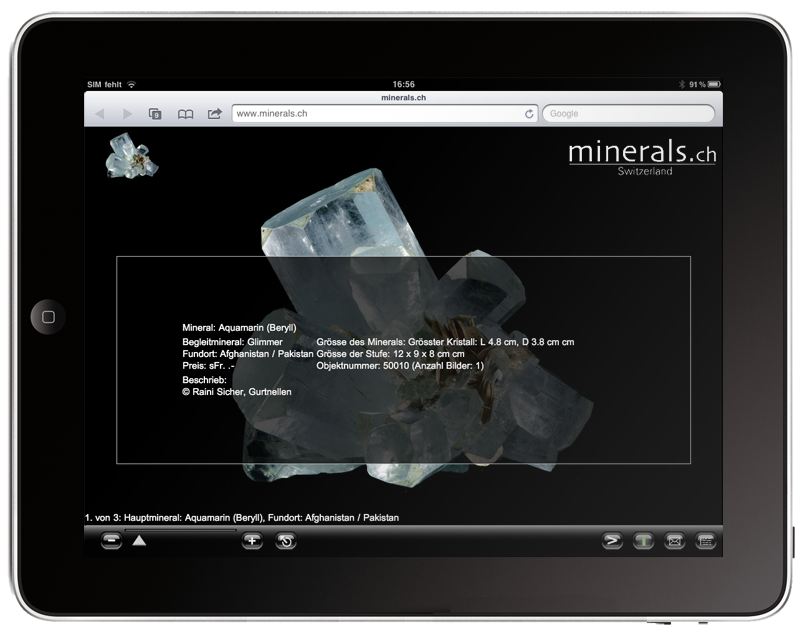Go back in Safari history

(100, 114)
